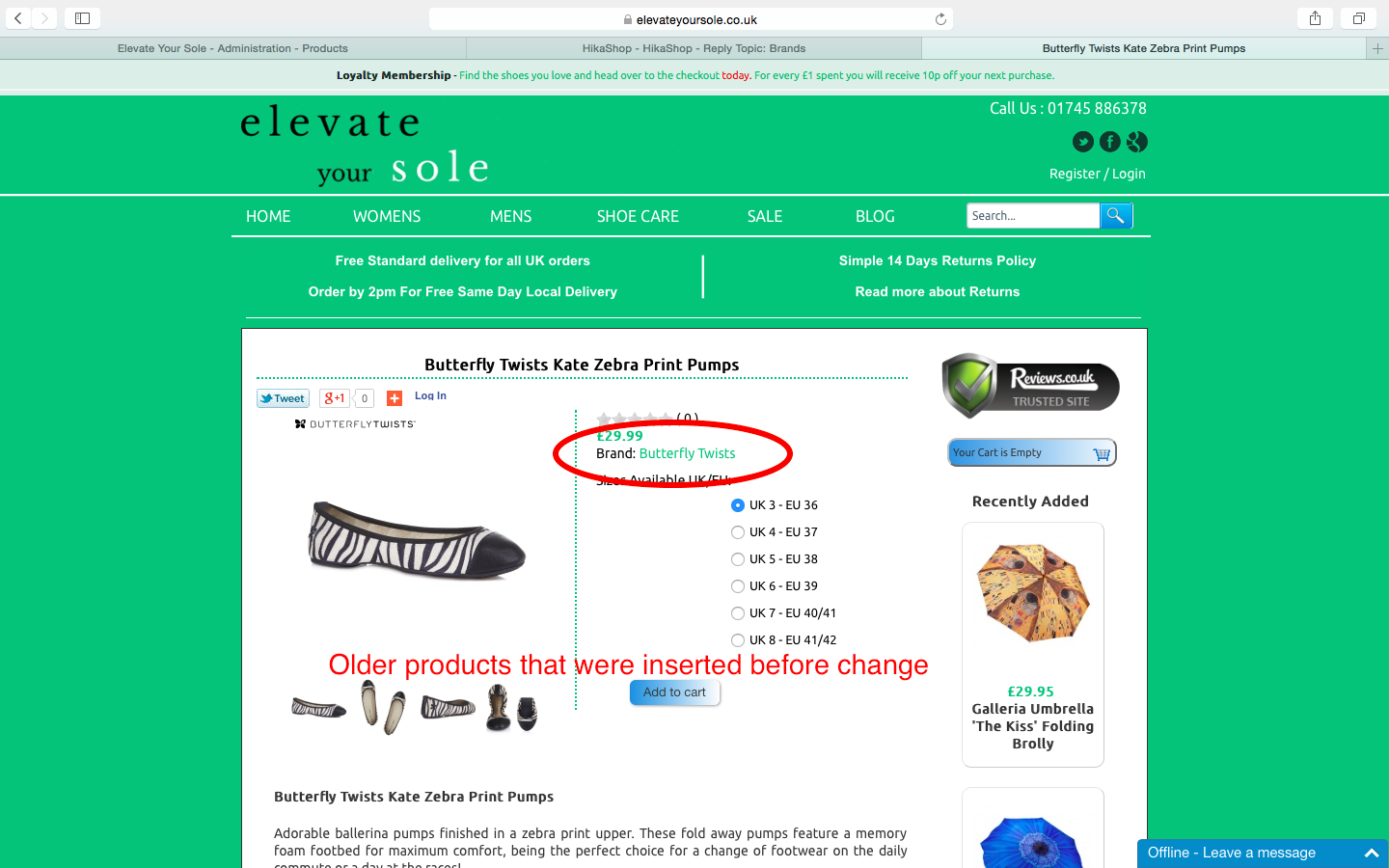Pick the UK 8 - EU 41/42 option

pos(738,640)
